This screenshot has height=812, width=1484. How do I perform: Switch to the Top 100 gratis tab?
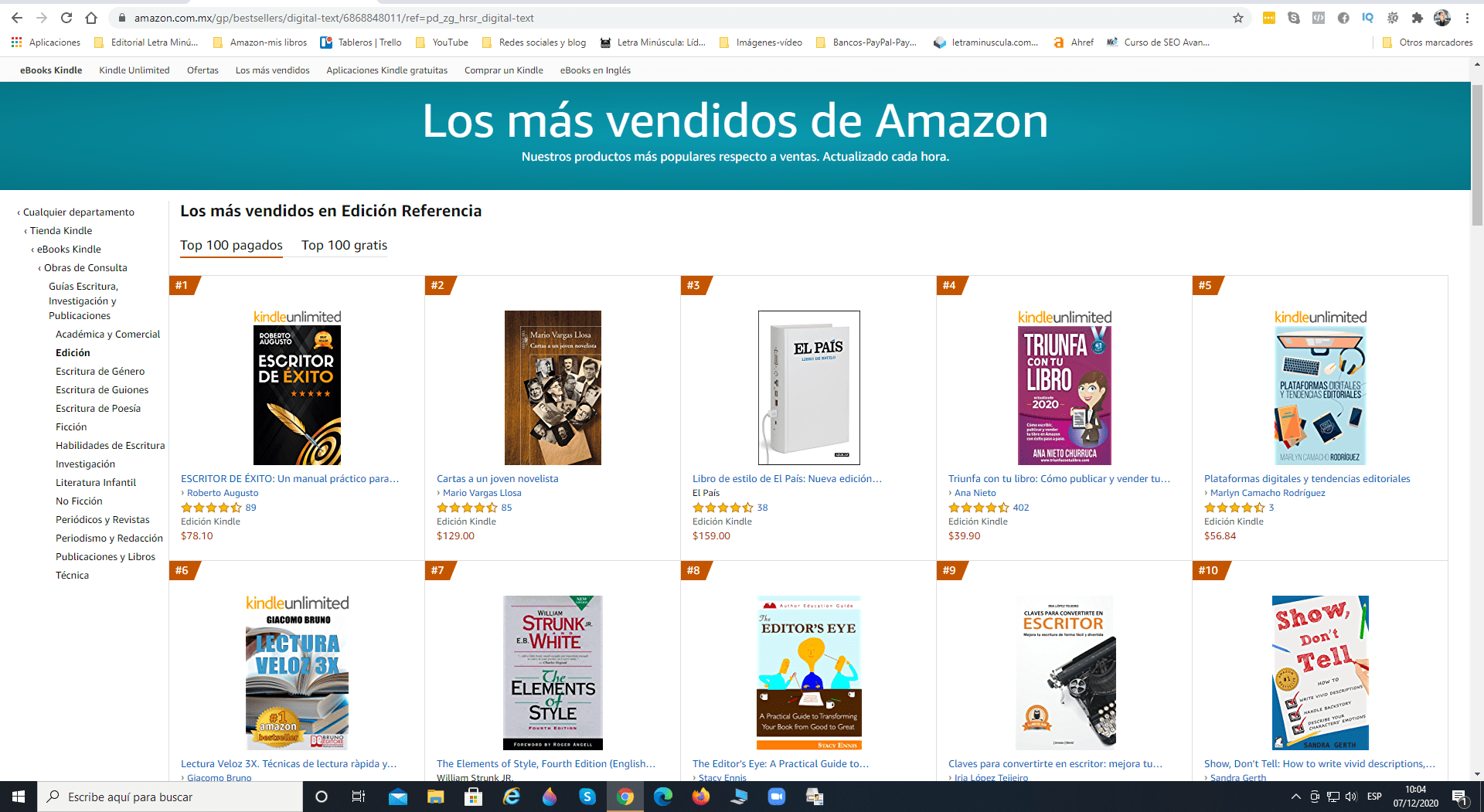pos(344,245)
